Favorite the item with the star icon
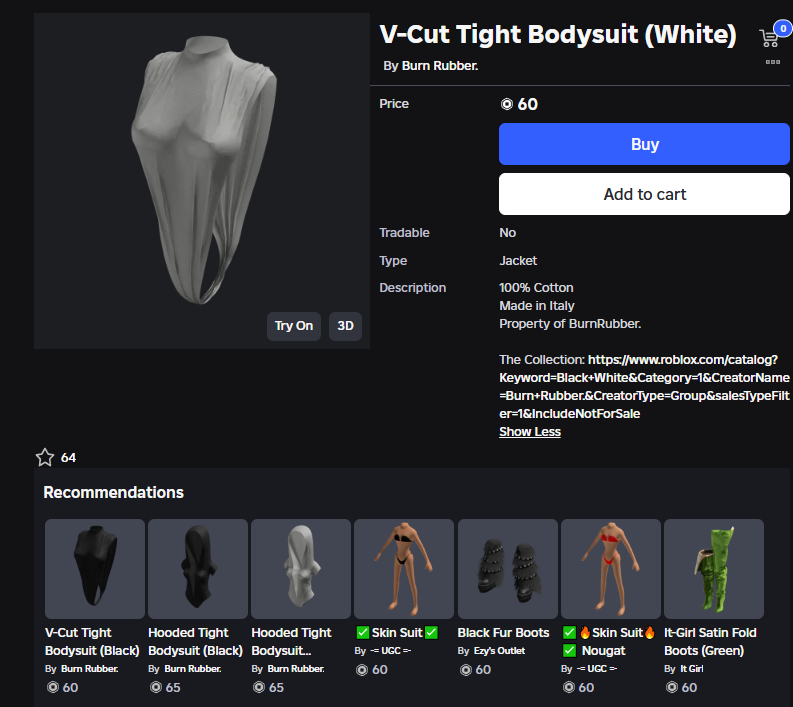This screenshot has height=707, width=793. [x=45, y=457]
